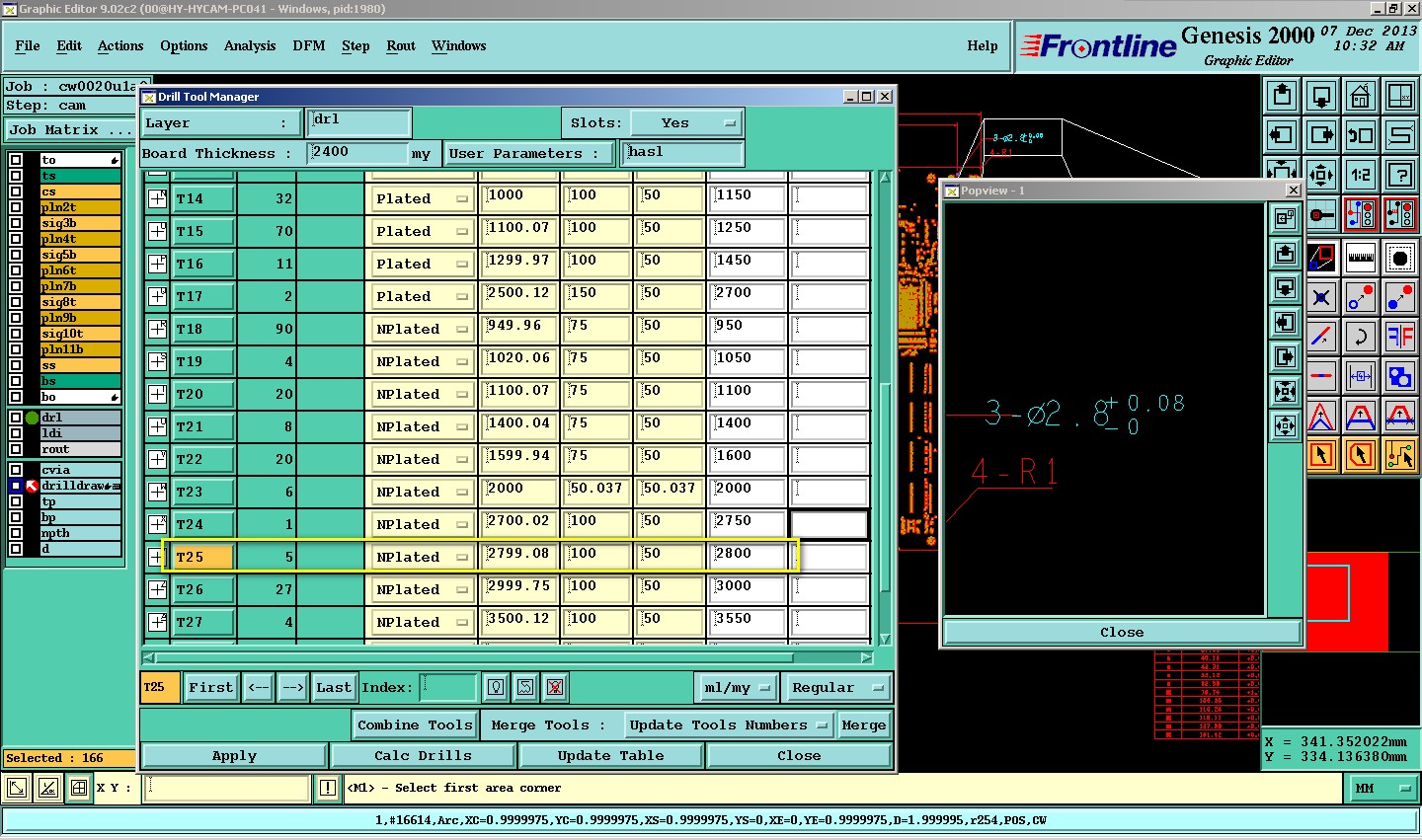Image resolution: width=1422 pixels, height=840 pixels.
Task: Click the red X delete icon beside Index
Action: point(555,687)
